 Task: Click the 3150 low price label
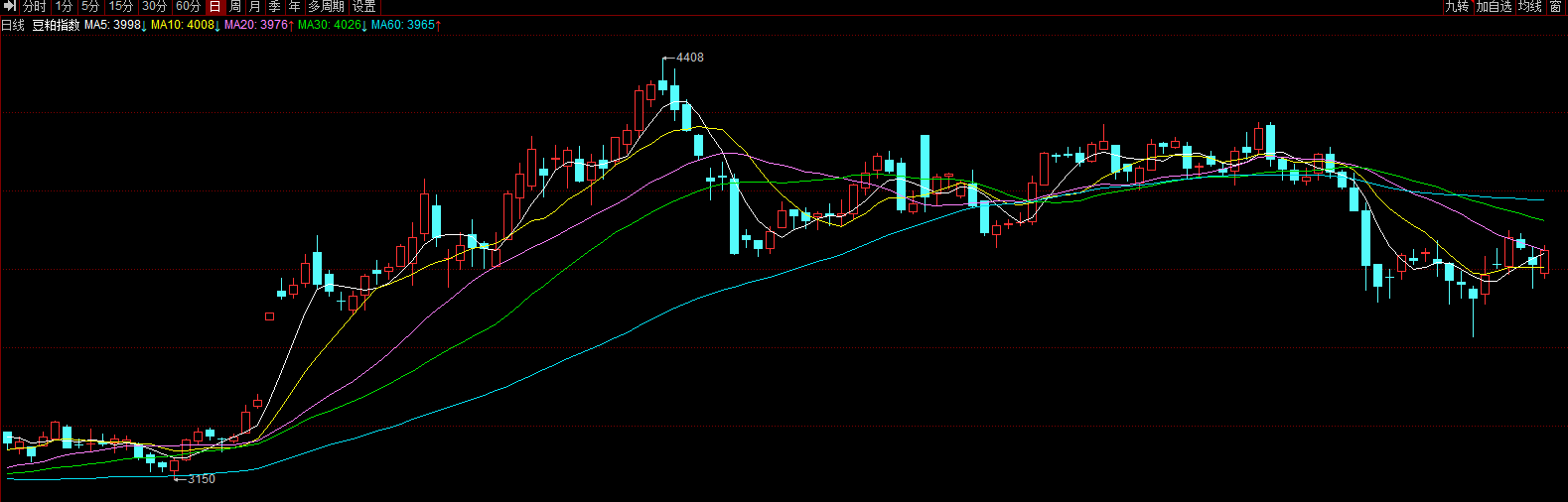click(202, 479)
